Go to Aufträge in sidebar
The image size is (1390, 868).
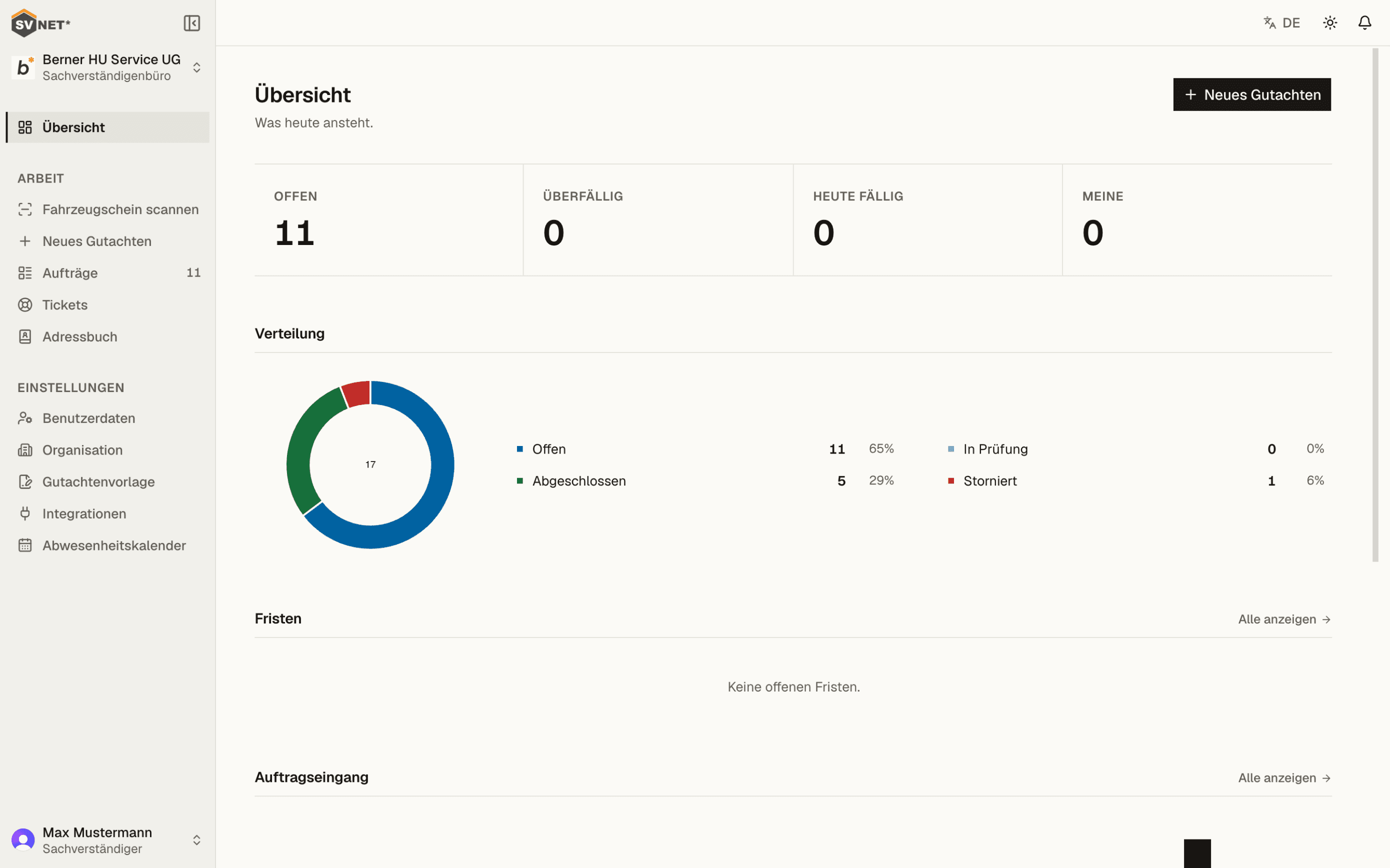[108, 272]
